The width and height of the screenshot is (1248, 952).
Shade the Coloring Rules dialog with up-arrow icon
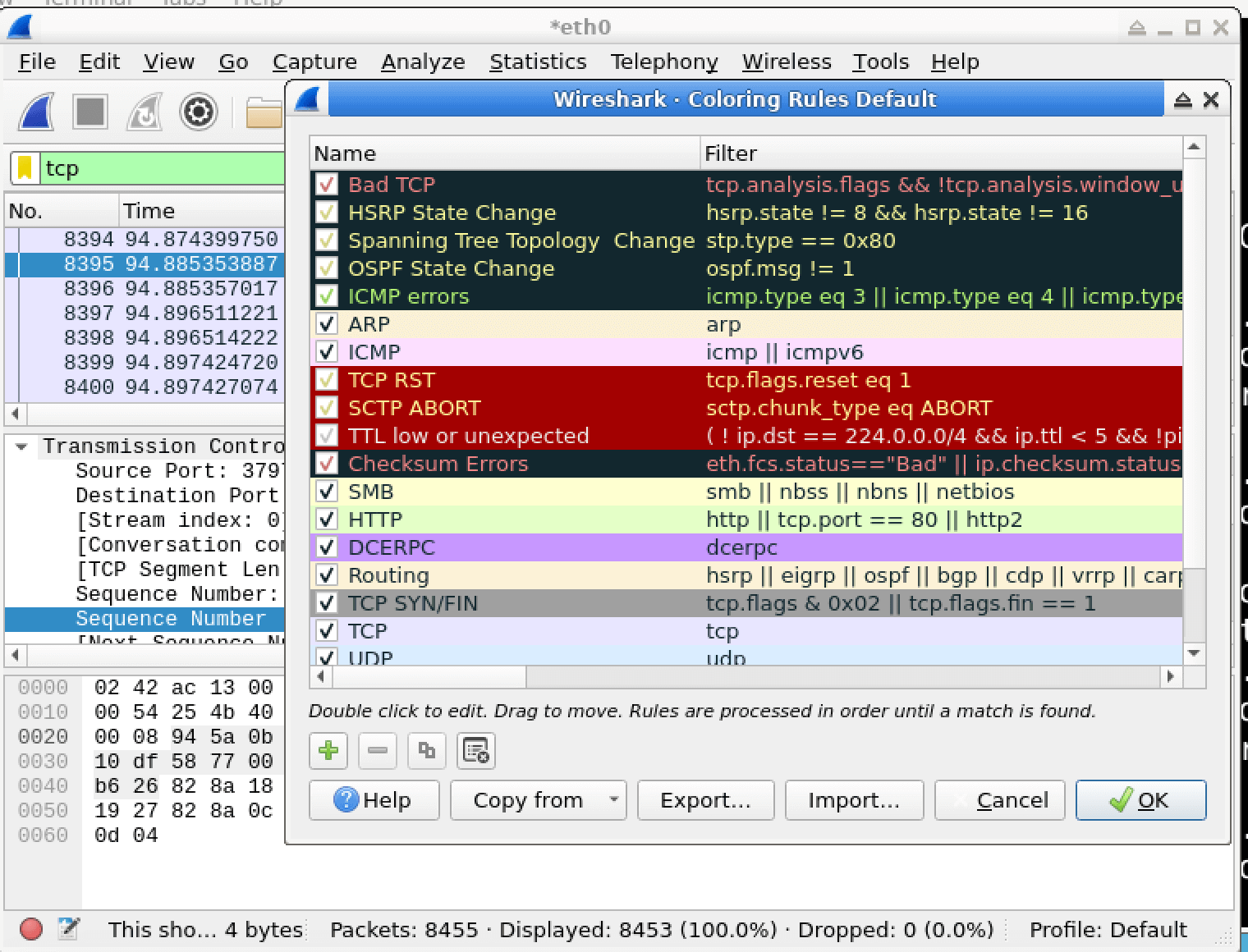click(1182, 99)
